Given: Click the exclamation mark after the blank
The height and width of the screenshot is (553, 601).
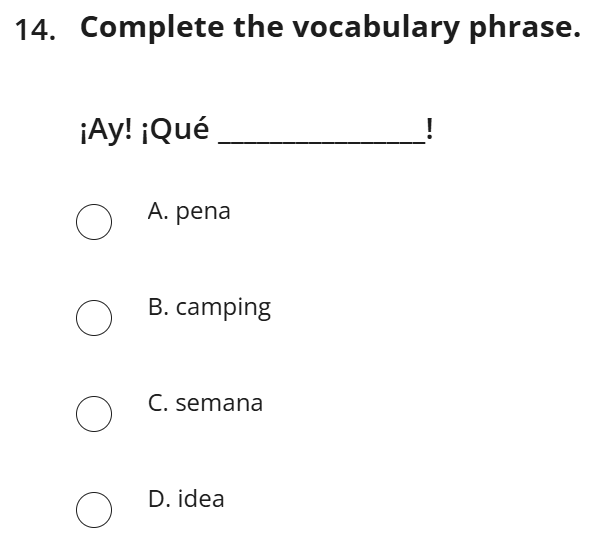Looking at the screenshot, I should [428, 129].
